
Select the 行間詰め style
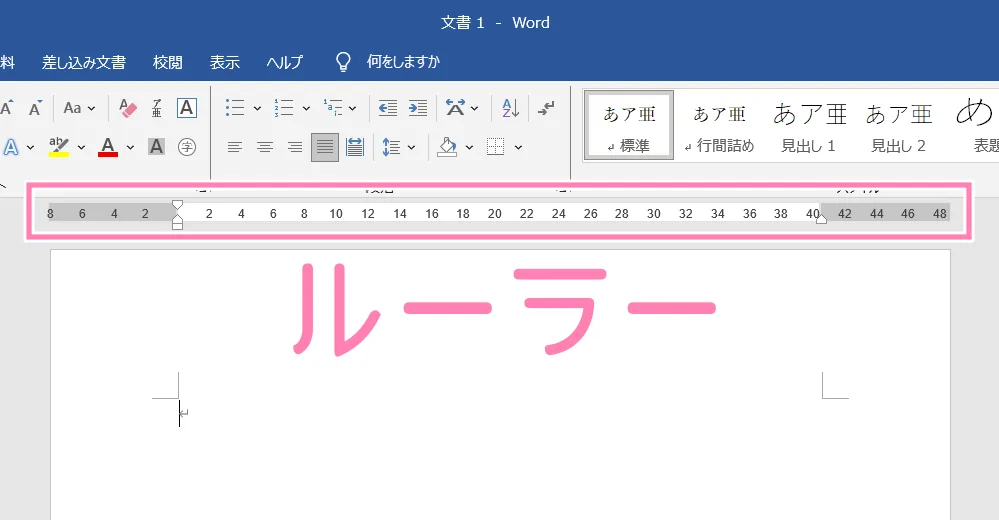pos(719,125)
